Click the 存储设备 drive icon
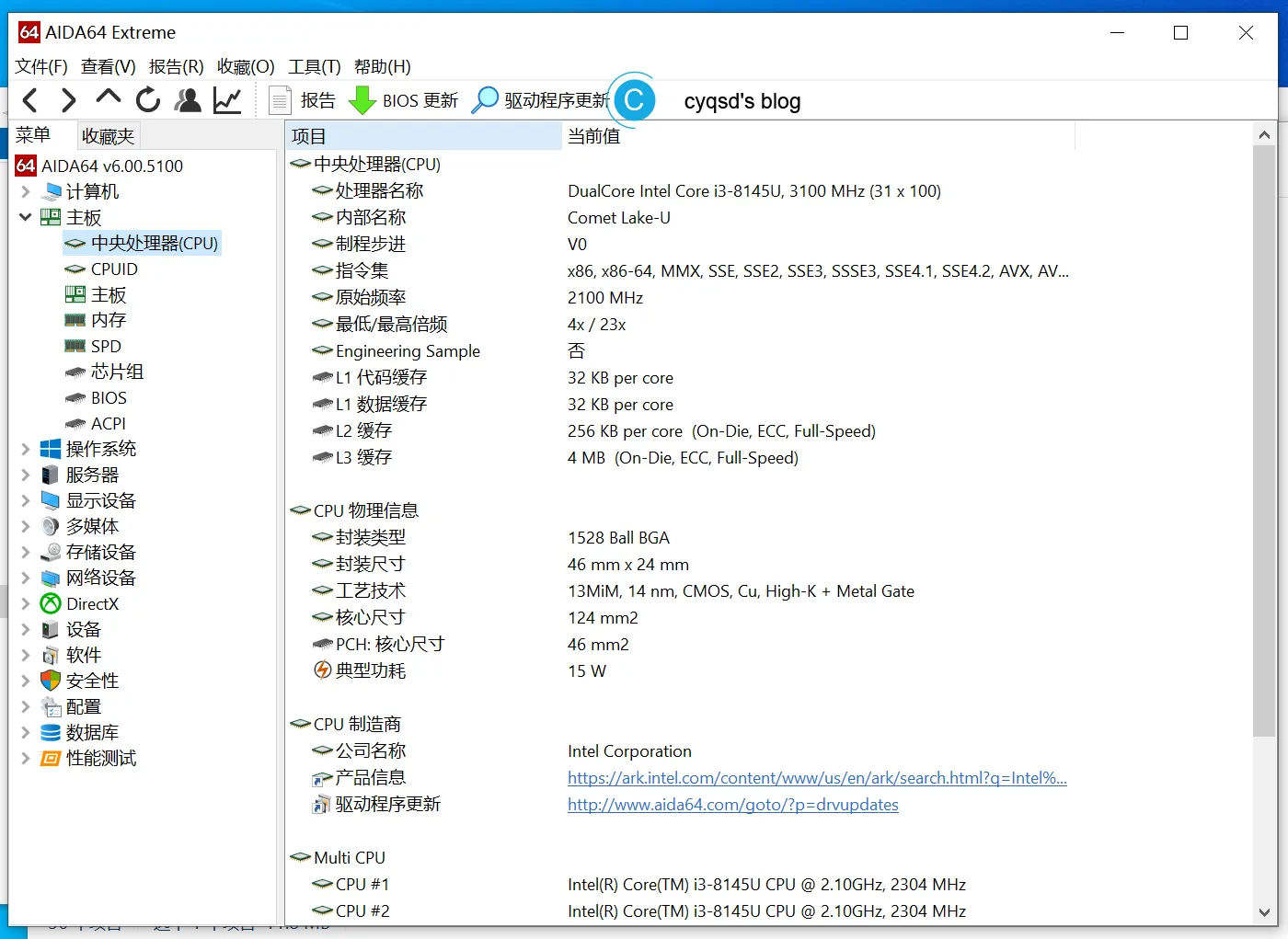 (x=51, y=552)
